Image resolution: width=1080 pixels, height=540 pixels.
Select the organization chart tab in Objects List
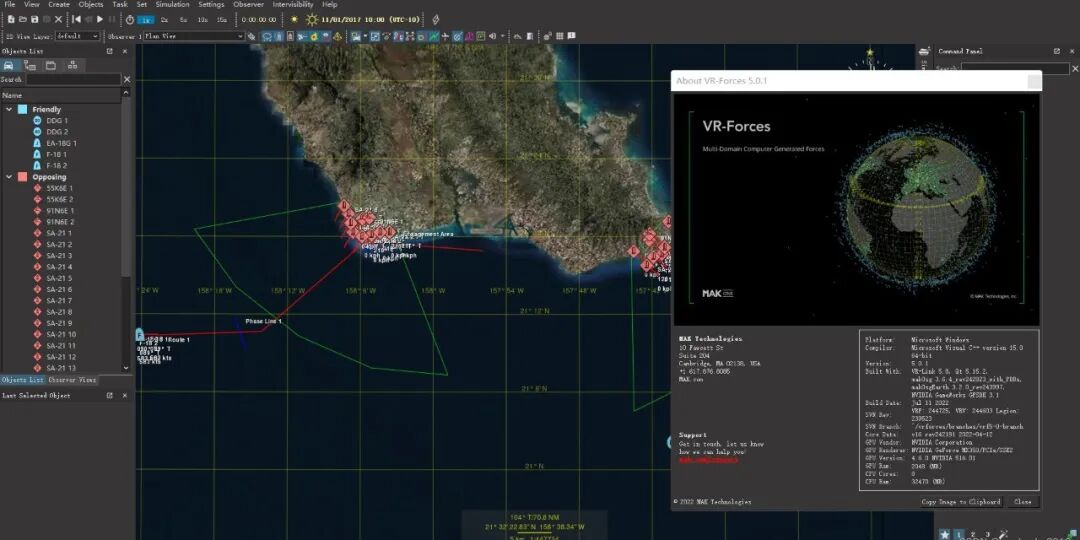pos(72,65)
